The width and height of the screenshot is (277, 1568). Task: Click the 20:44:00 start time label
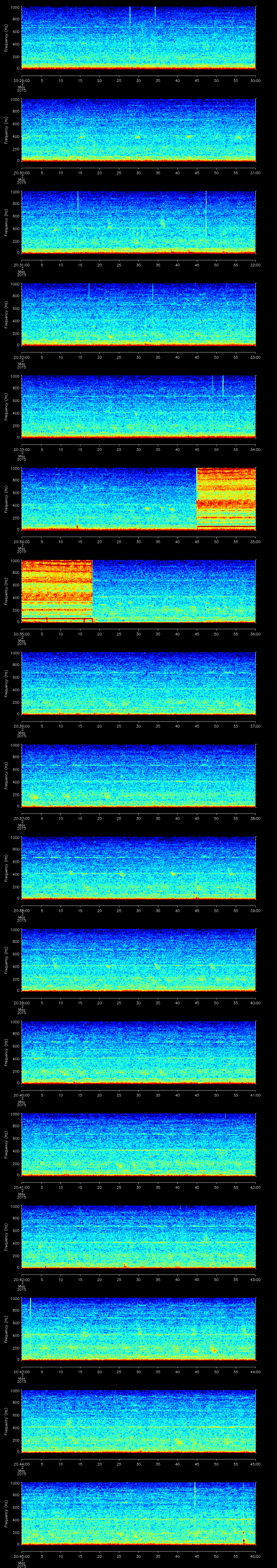[x=21, y=1464]
